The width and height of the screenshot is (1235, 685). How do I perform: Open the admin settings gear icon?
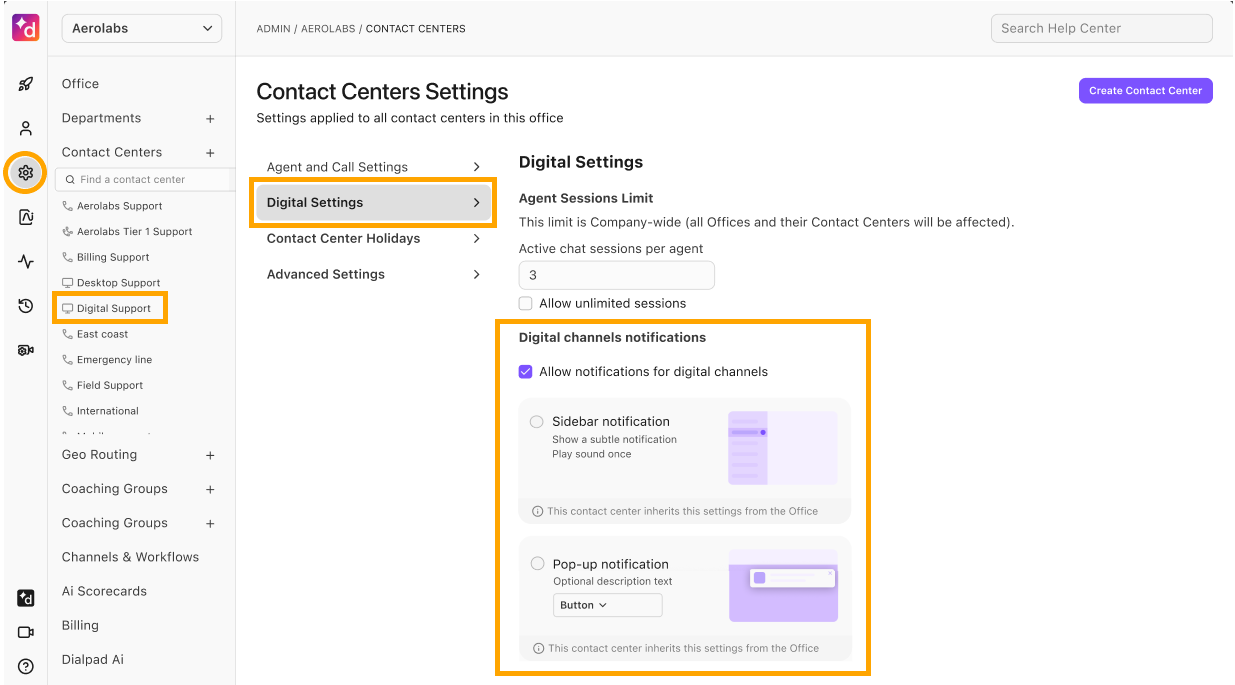click(26, 173)
